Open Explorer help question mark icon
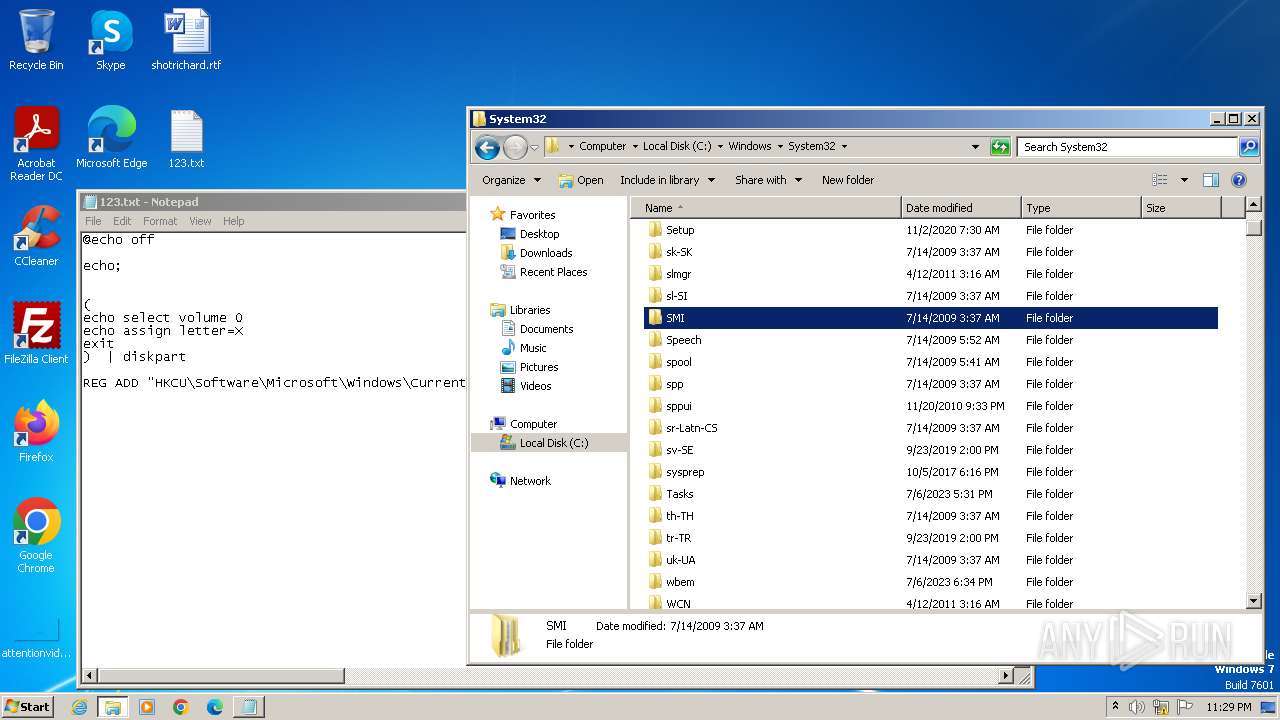Image resolution: width=1280 pixels, height=720 pixels. pyautogui.click(x=1239, y=180)
